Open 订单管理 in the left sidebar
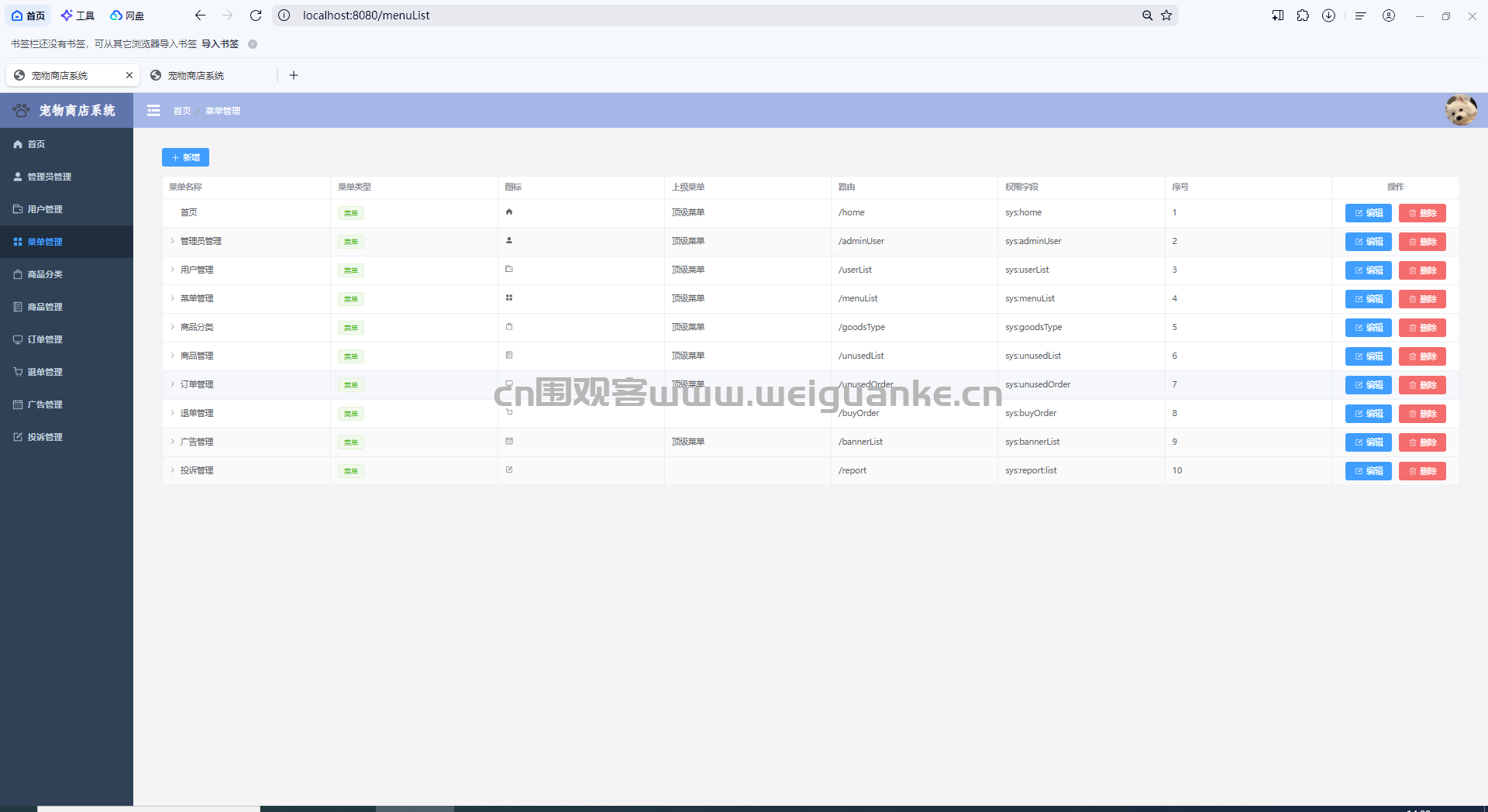 (67, 339)
